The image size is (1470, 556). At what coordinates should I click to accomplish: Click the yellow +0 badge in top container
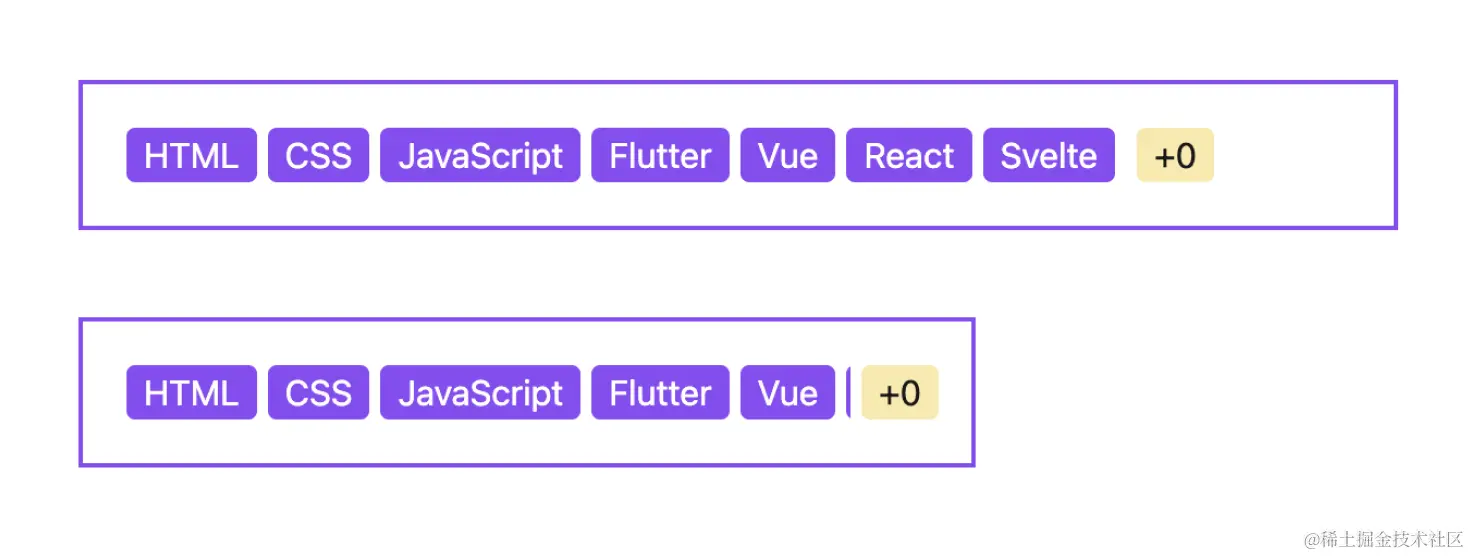click(x=1175, y=155)
